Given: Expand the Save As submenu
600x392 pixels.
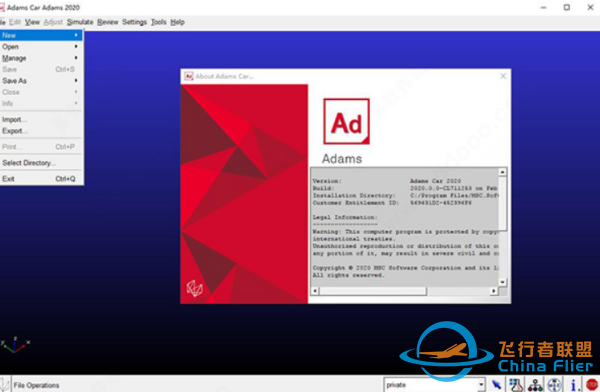Looking at the screenshot, I should tap(41, 81).
